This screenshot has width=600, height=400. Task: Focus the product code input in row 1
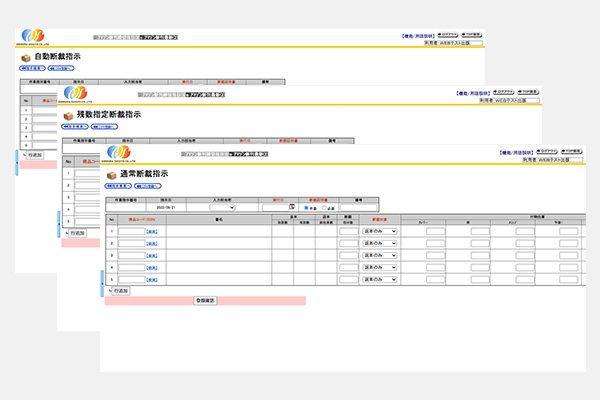pos(132,231)
